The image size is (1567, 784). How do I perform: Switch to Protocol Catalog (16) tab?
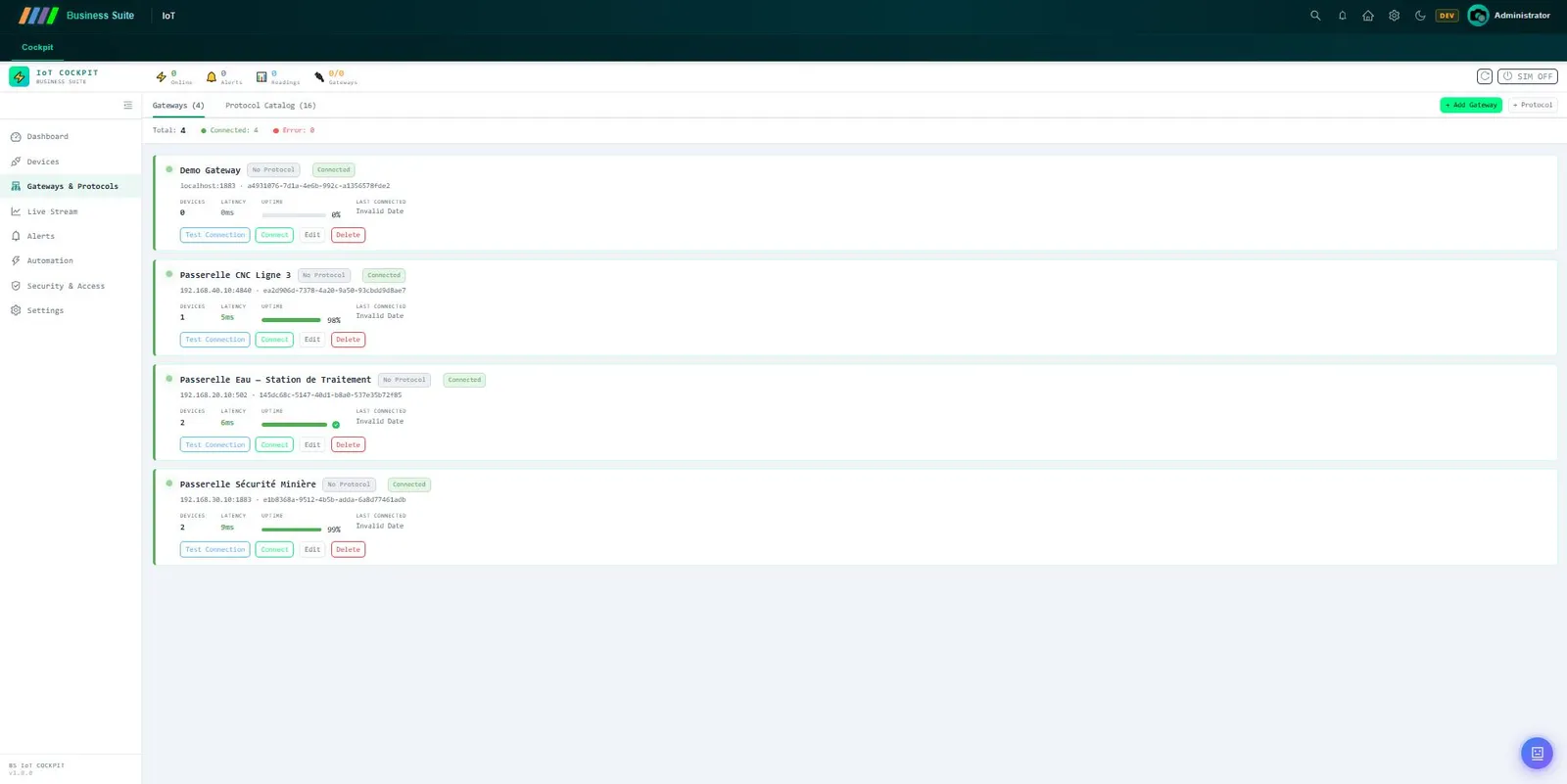point(270,105)
